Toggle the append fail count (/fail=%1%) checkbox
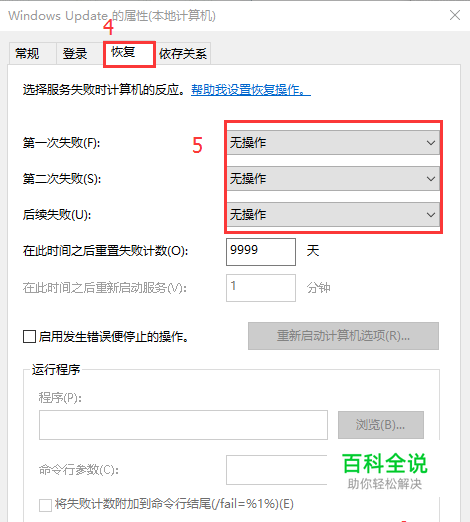Image resolution: width=470 pixels, height=522 pixels. 45,505
